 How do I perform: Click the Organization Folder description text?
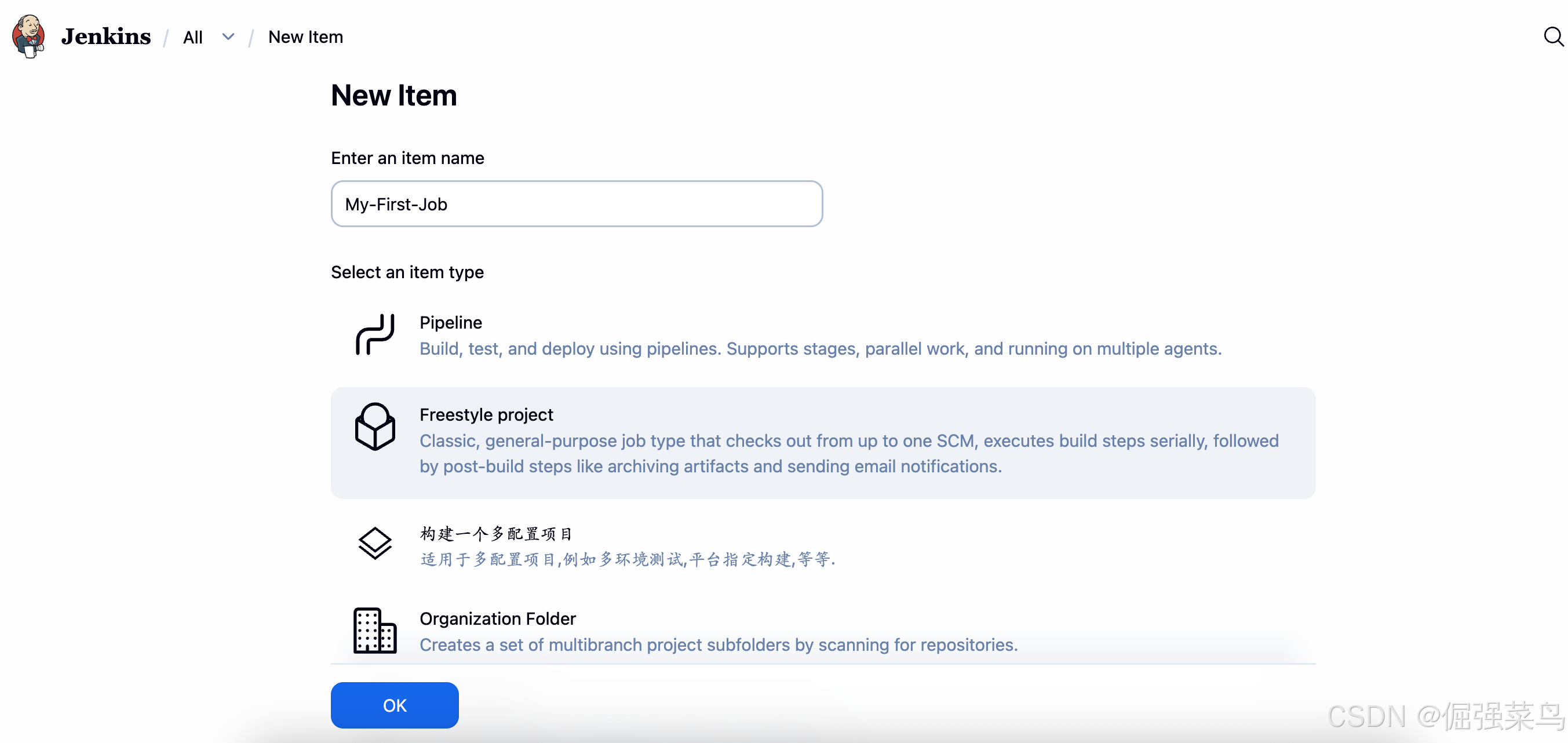coord(719,645)
